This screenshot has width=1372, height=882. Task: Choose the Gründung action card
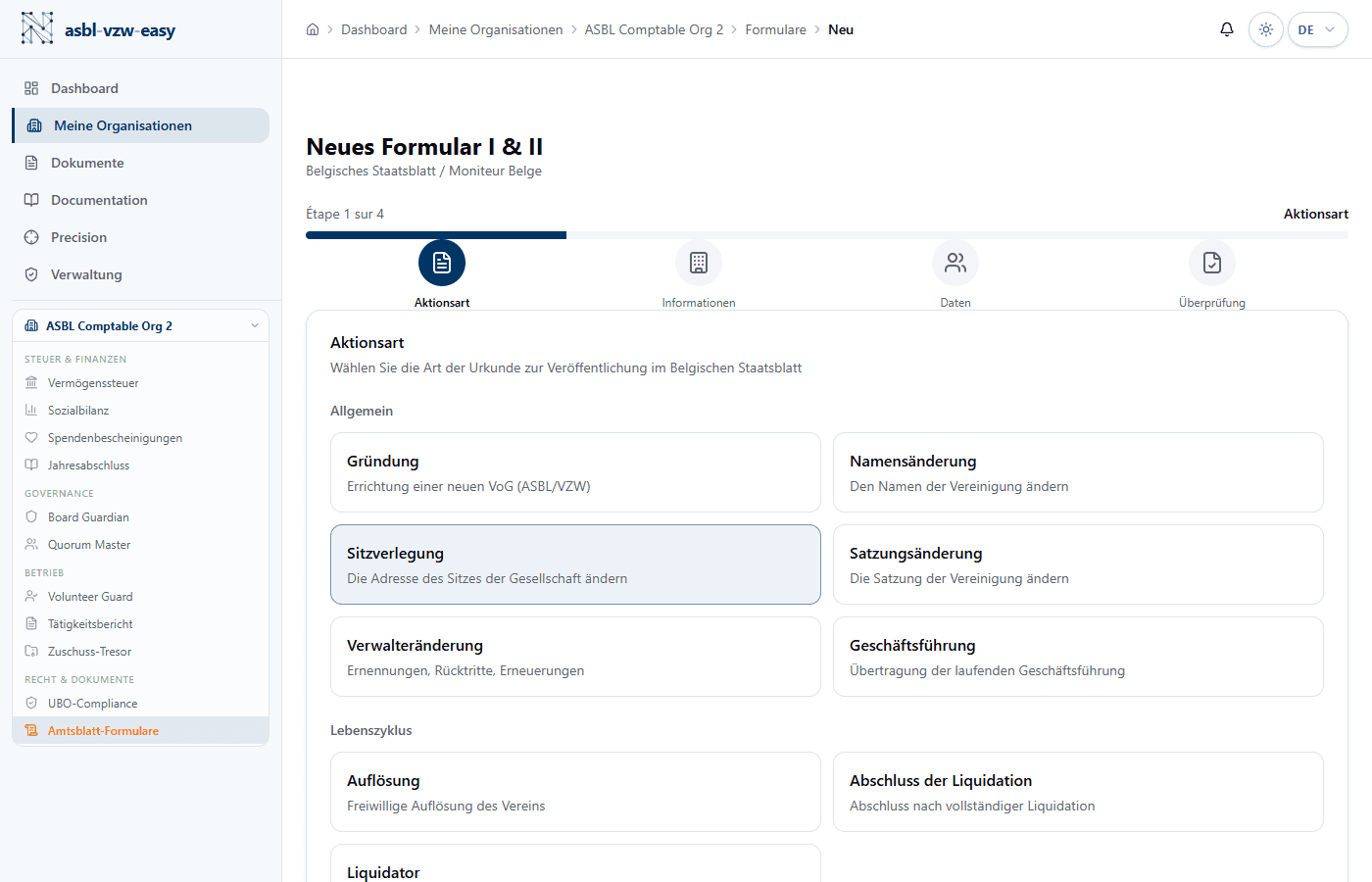point(575,472)
